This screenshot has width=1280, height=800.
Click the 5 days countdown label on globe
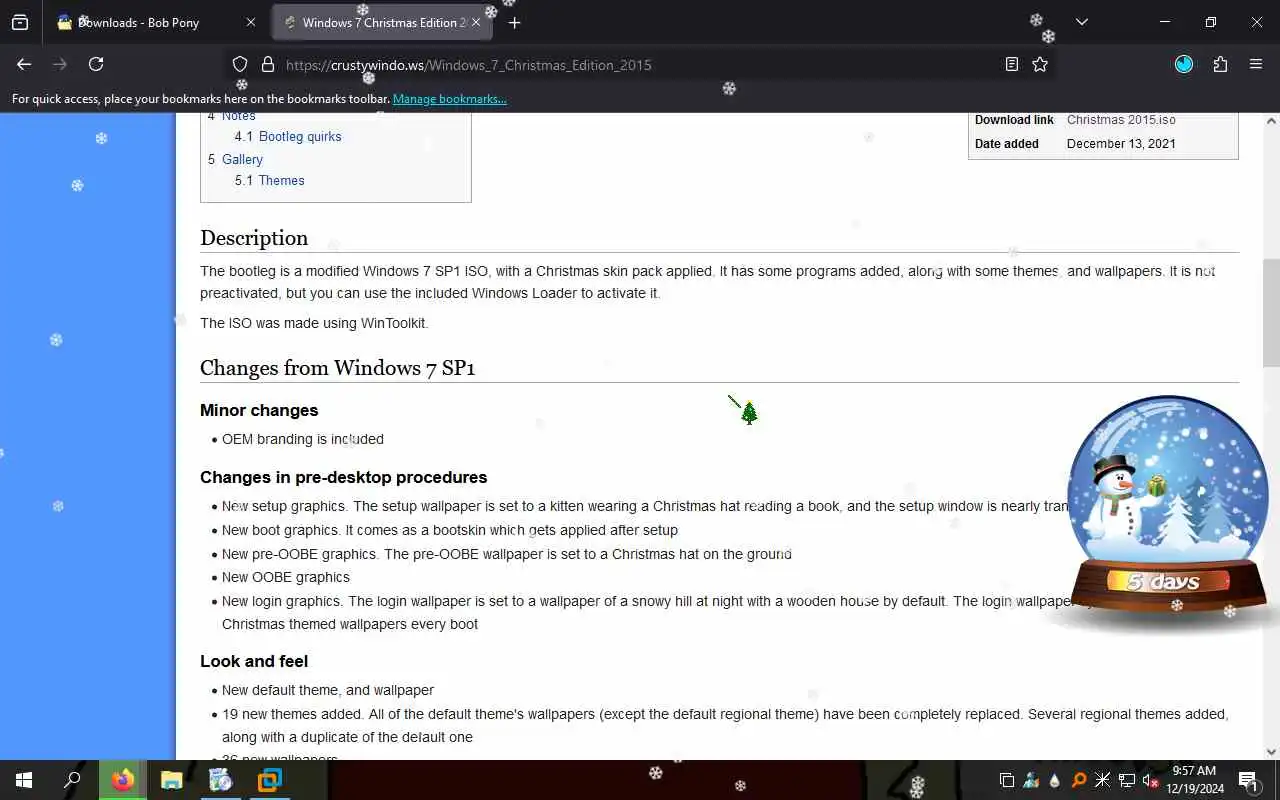(x=1163, y=582)
